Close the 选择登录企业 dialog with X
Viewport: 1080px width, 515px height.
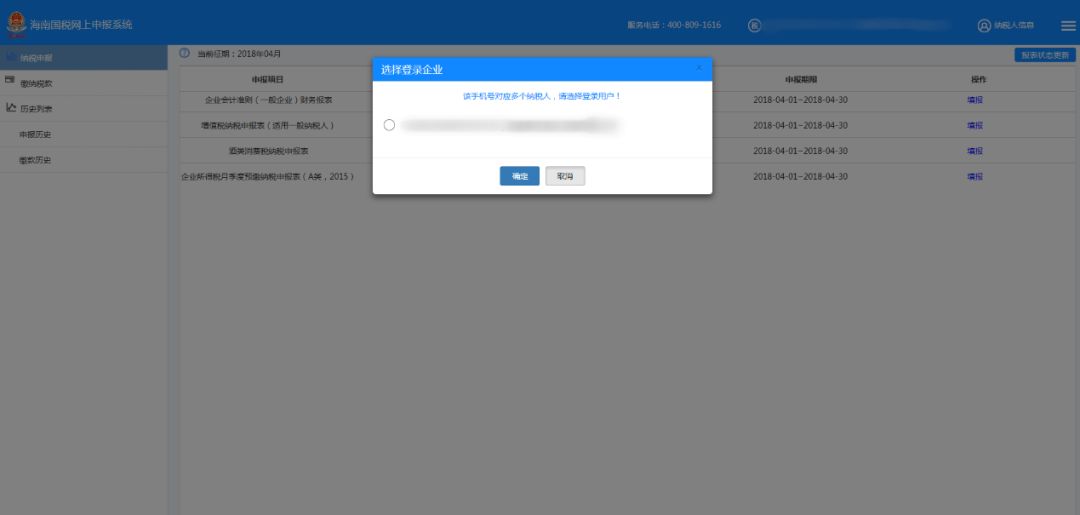(x=699, y=68)
